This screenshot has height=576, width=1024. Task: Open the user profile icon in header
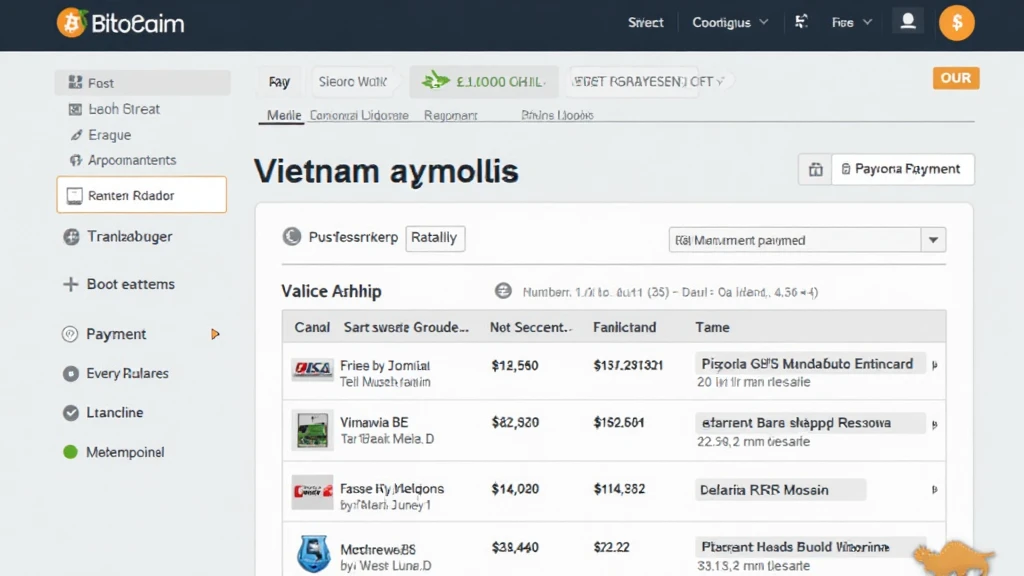coord(908,22)
